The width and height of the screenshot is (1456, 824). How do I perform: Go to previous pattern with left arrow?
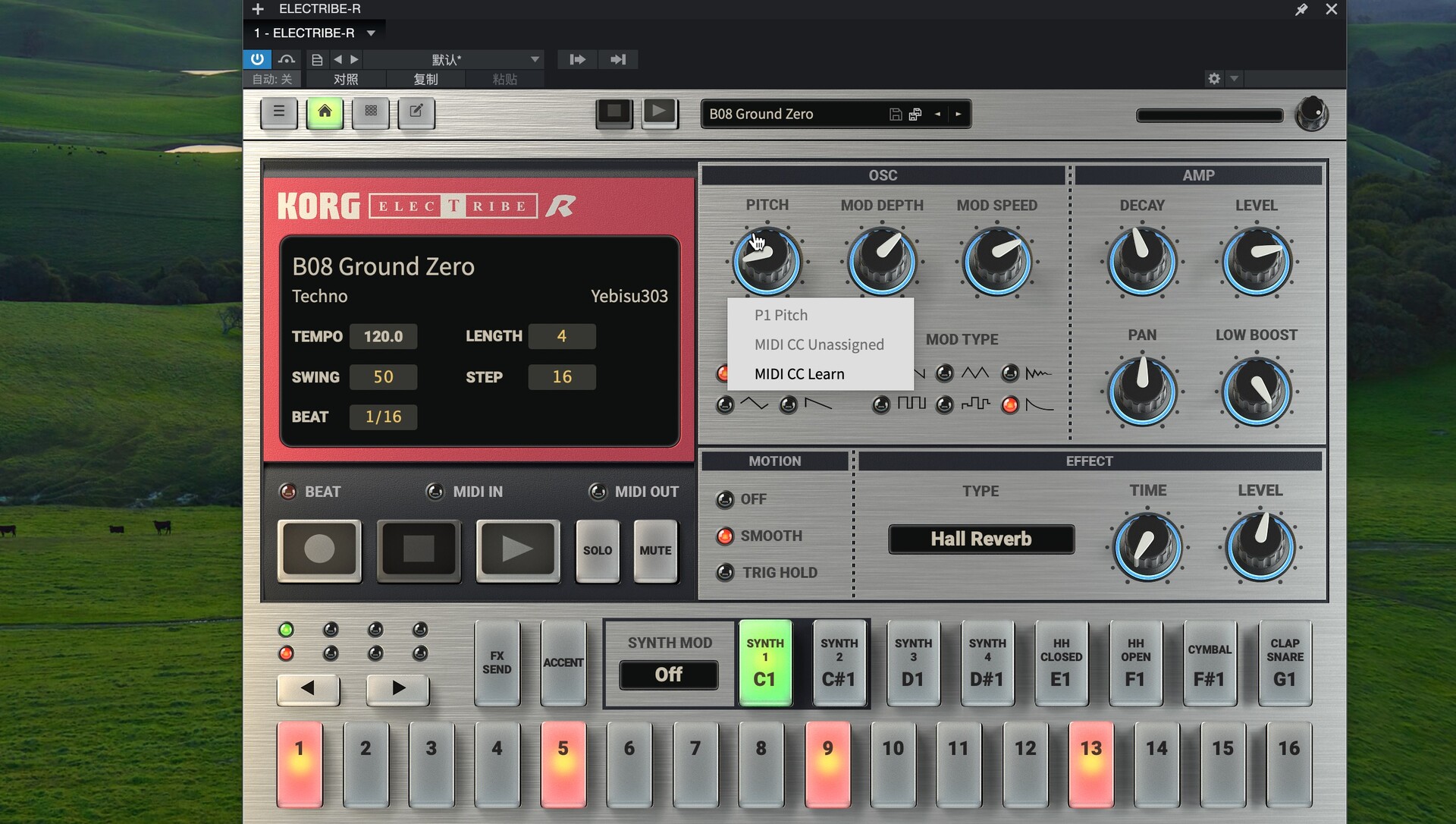[938, 114]
